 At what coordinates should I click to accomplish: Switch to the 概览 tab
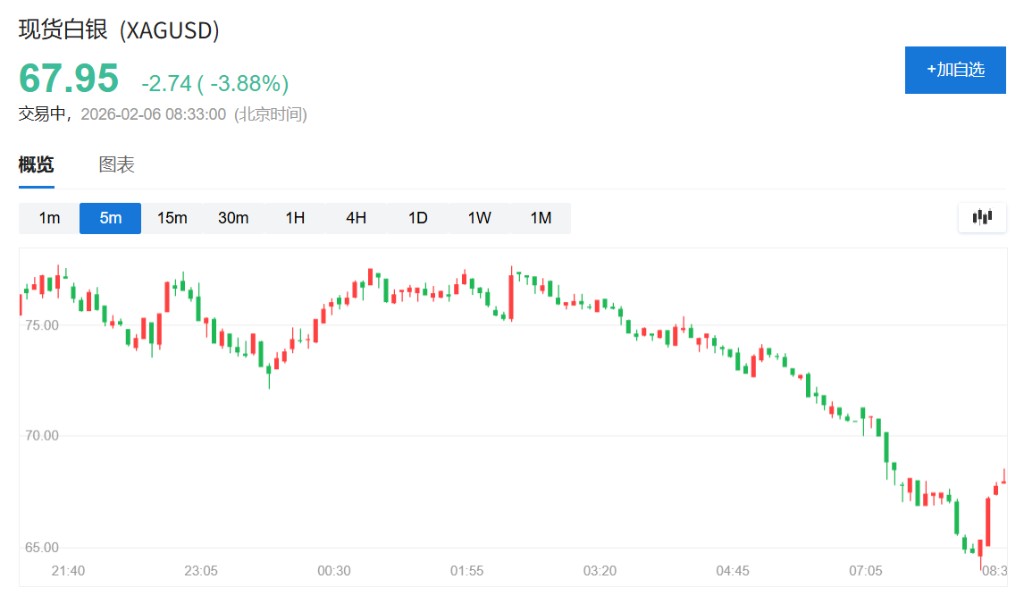pyautogui.click(x=36, y=165)
